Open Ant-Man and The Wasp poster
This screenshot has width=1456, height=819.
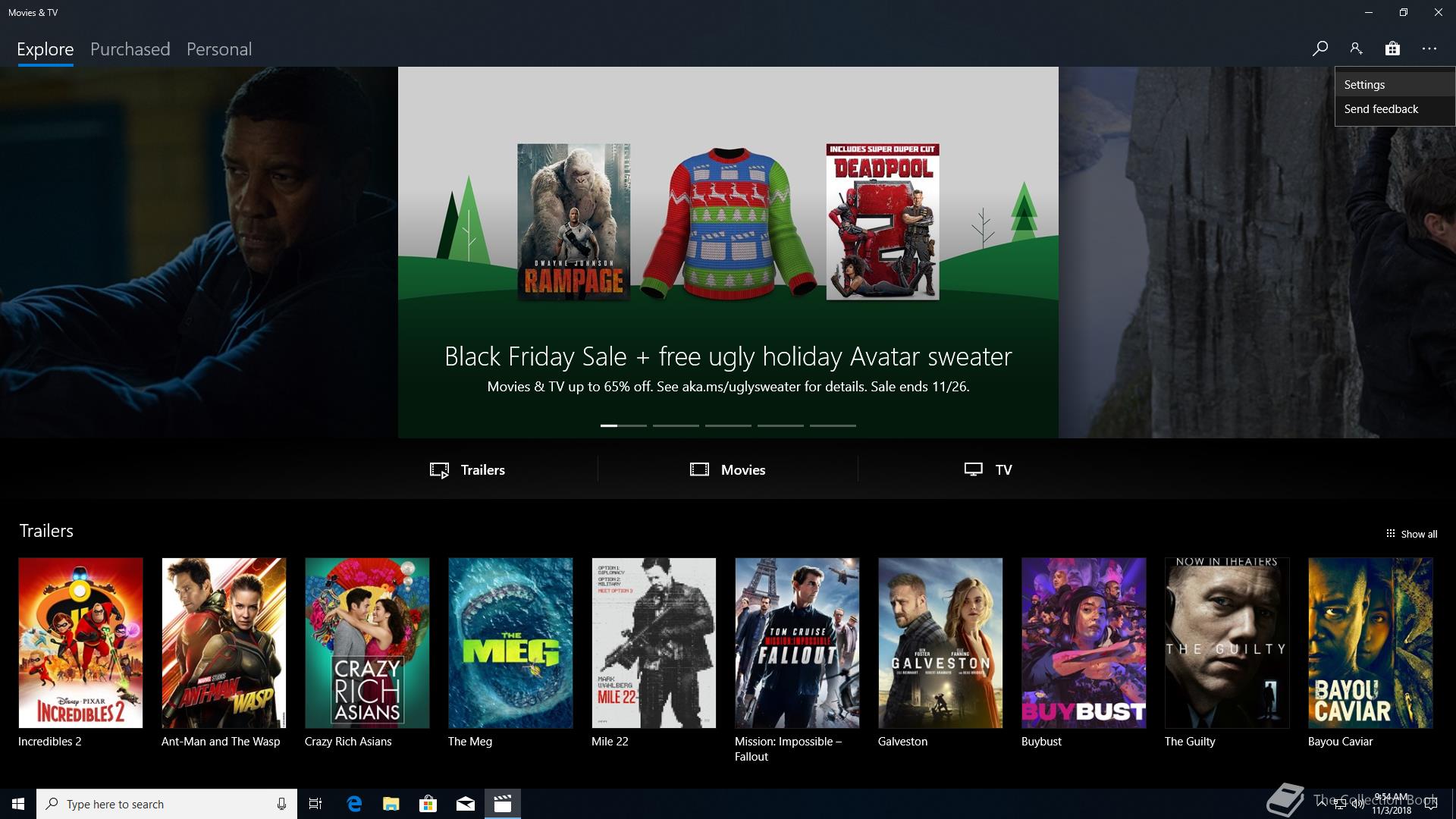coord(224,643)
